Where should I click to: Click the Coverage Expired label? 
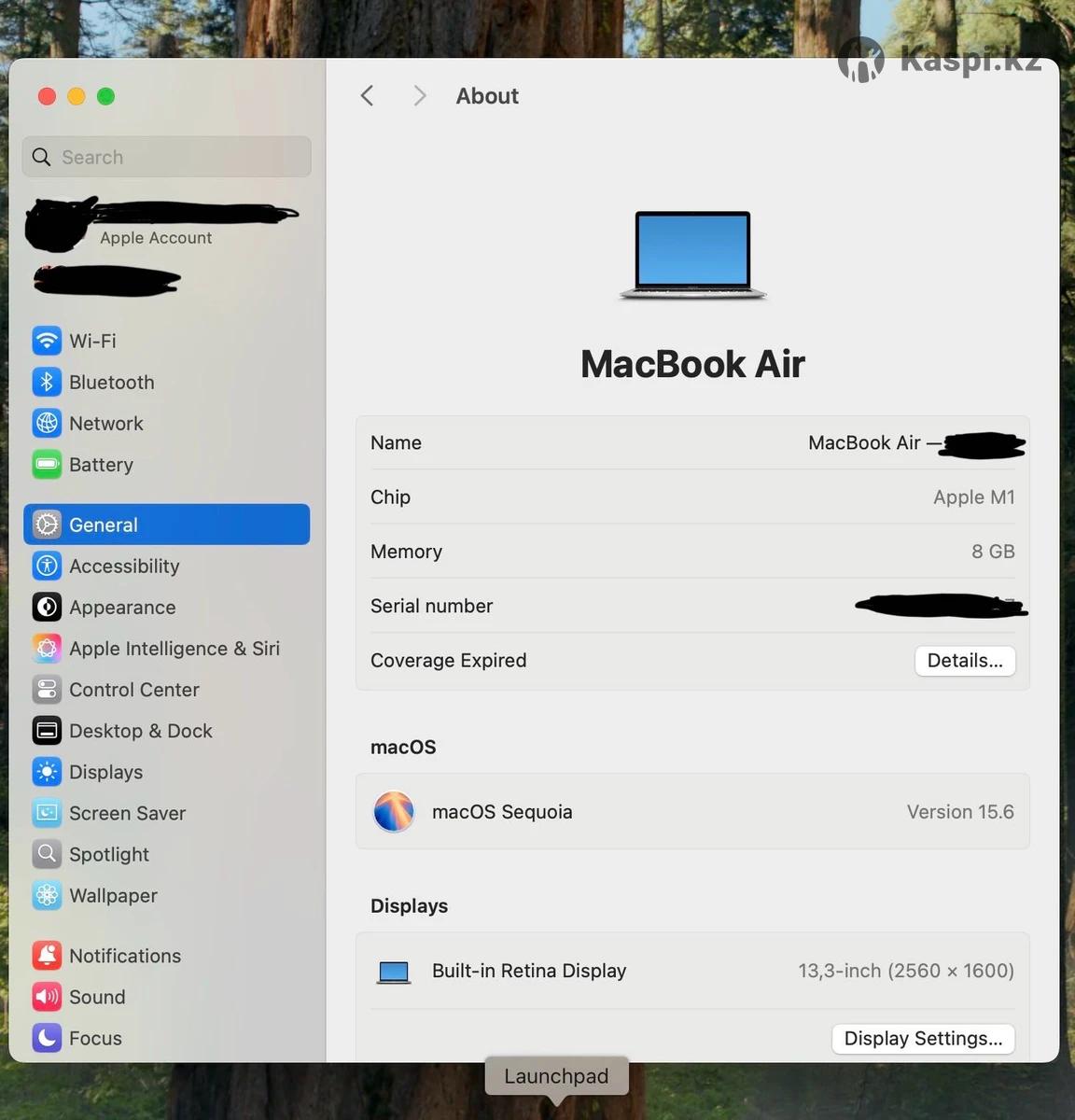[449, 660]
